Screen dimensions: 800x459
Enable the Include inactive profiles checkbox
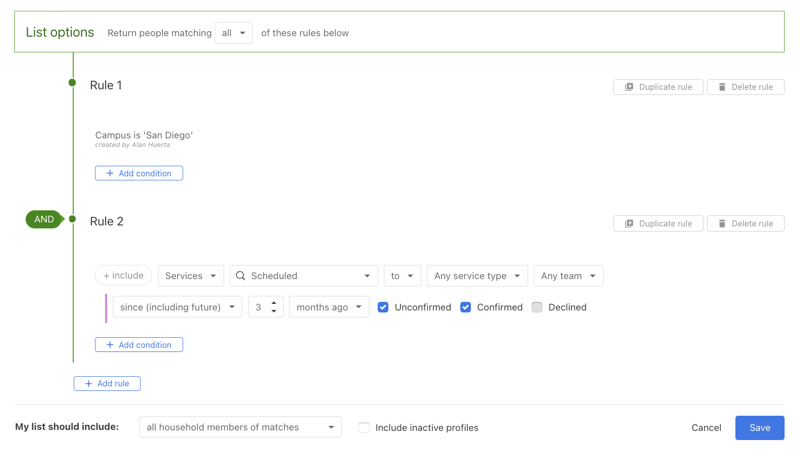pyautogui.click(x=364, y=428)
